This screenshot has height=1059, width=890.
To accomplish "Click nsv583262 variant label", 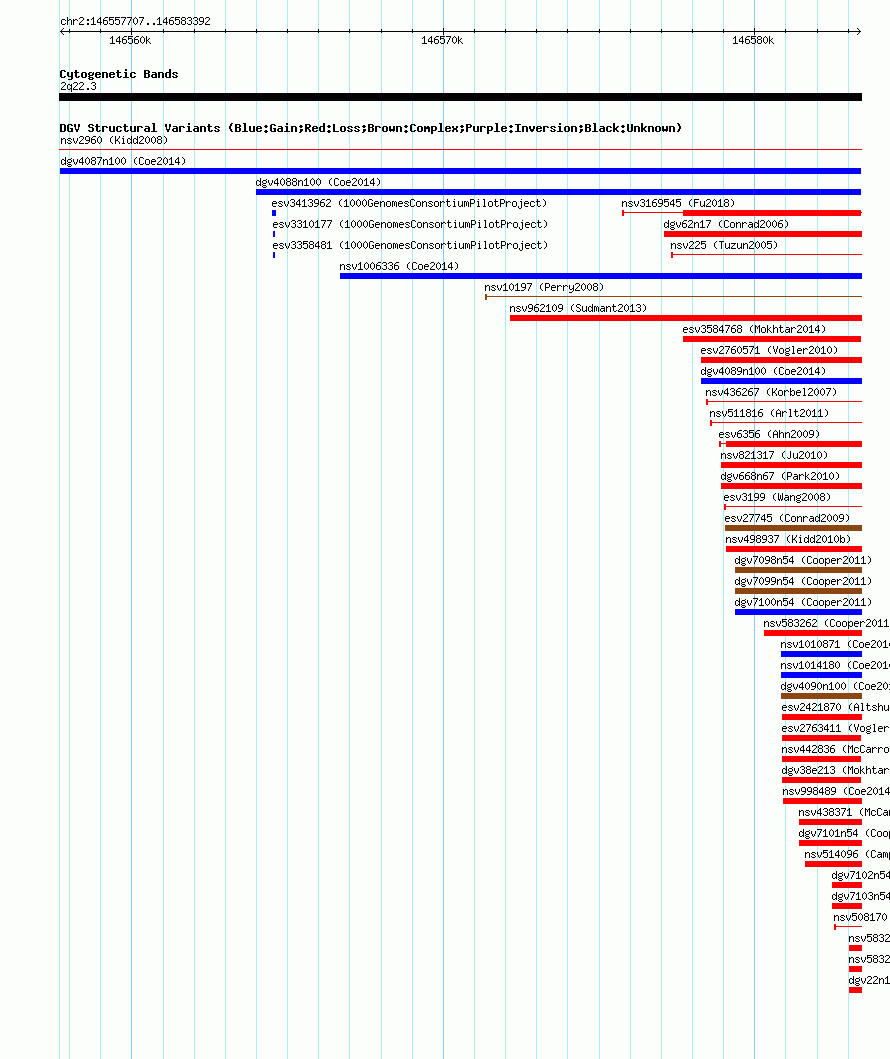I will [826, 623].
